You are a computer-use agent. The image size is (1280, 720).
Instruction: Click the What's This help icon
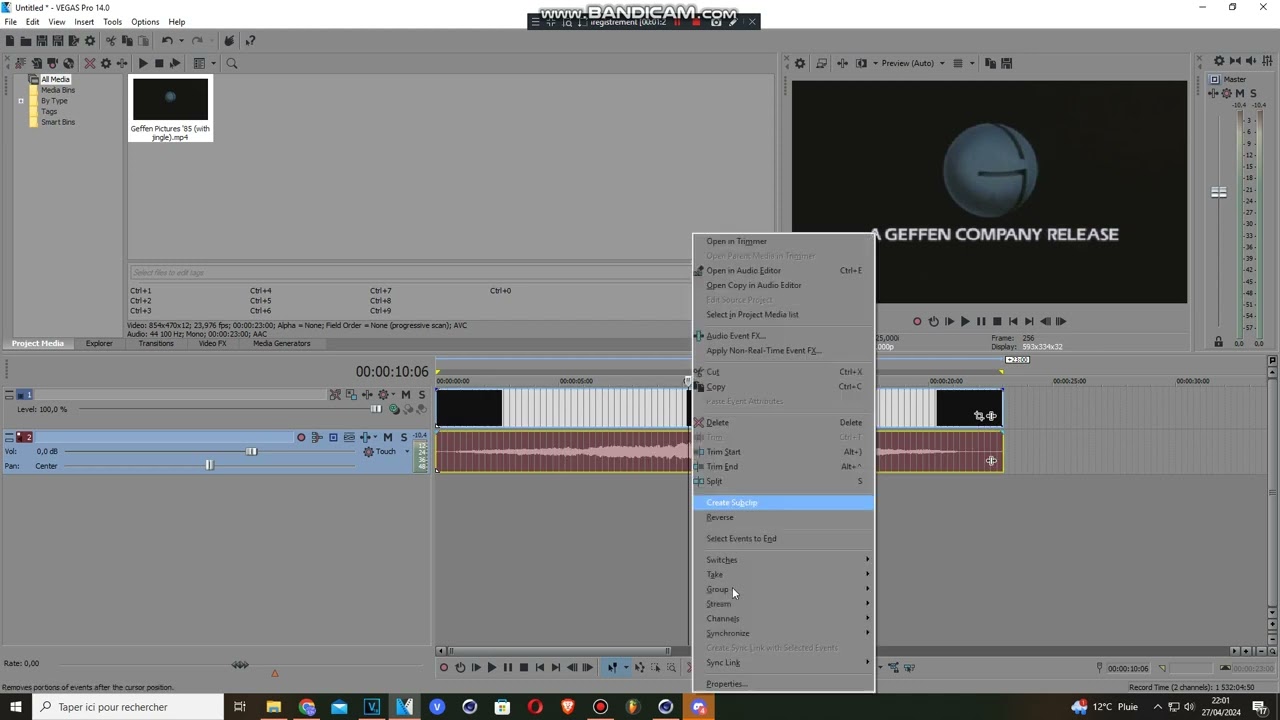point(250,41)
